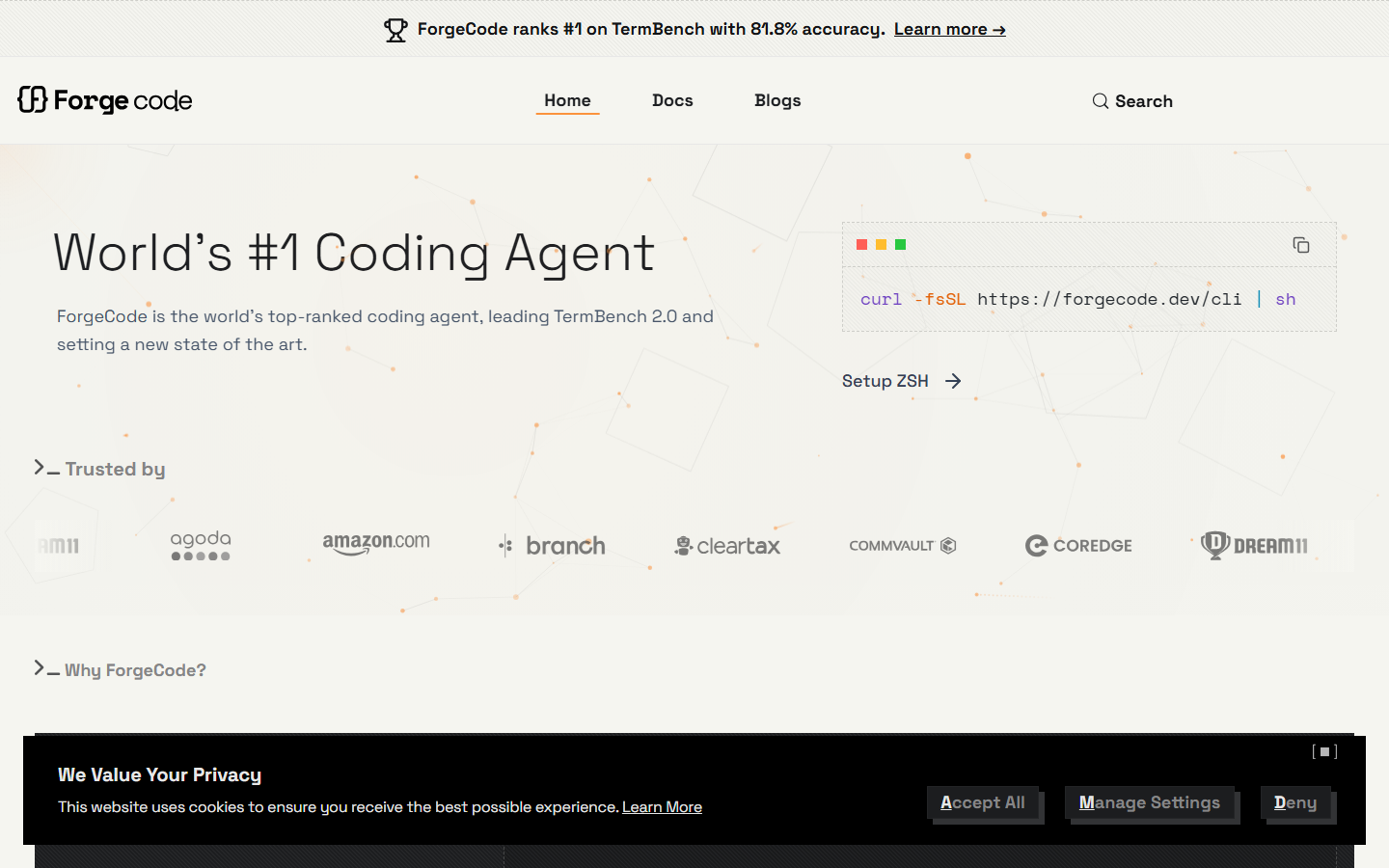Click the Commvault logo
The height and width of the screenshot is (868, 1389).
[x=902, y=545]
